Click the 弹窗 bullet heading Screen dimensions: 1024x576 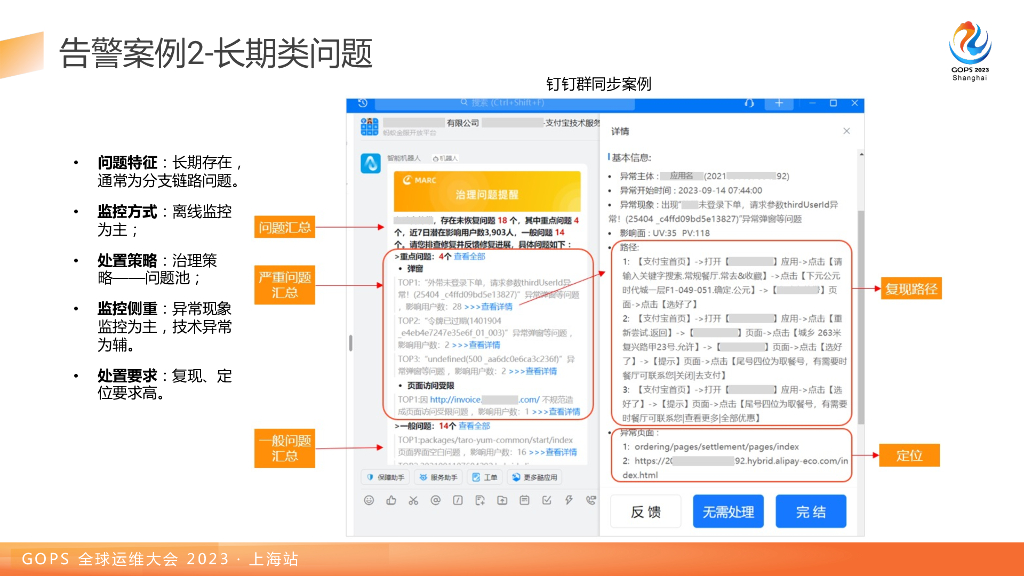[x=415, y=268]
